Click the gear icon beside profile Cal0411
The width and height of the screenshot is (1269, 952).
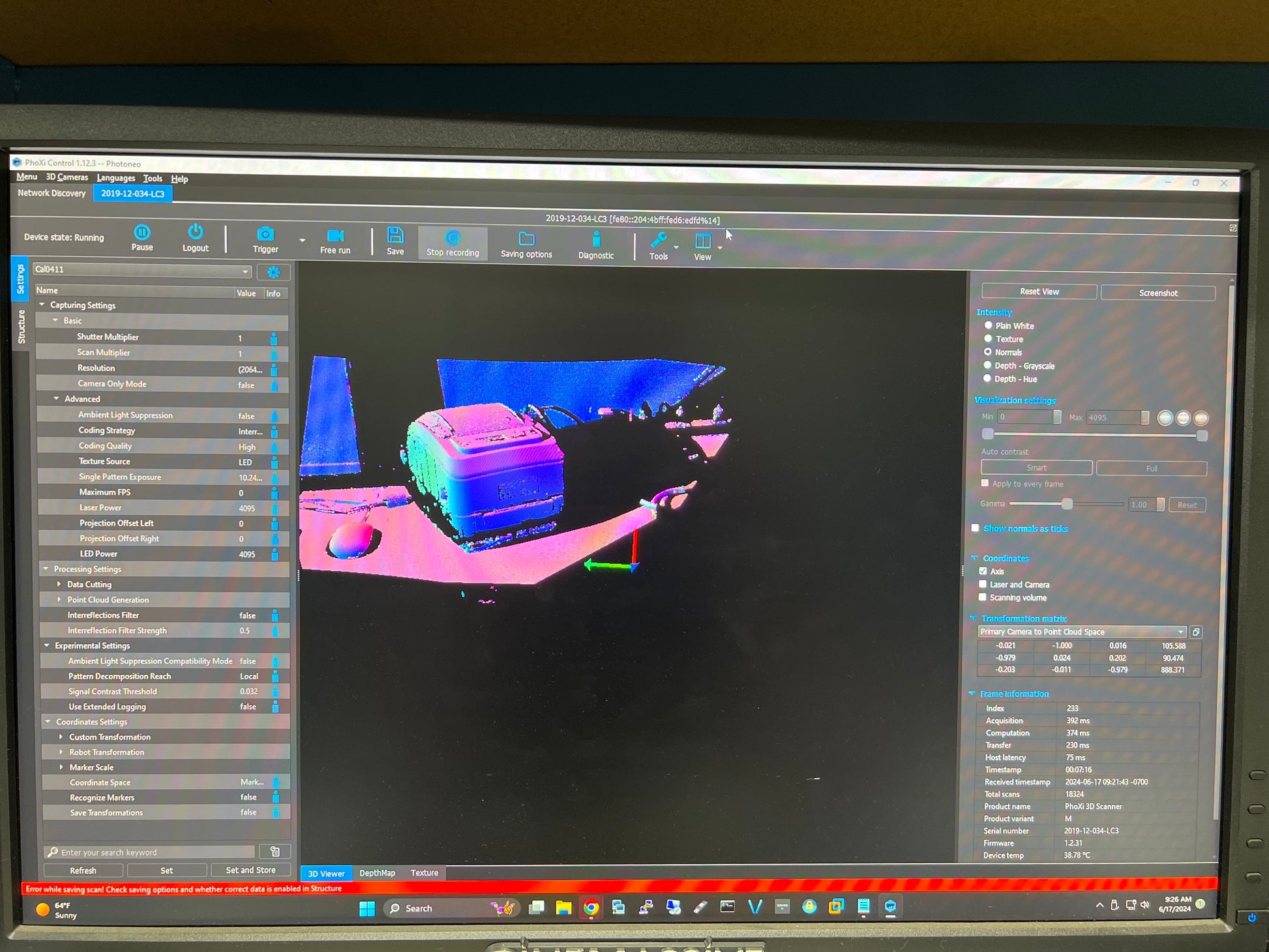273,272
